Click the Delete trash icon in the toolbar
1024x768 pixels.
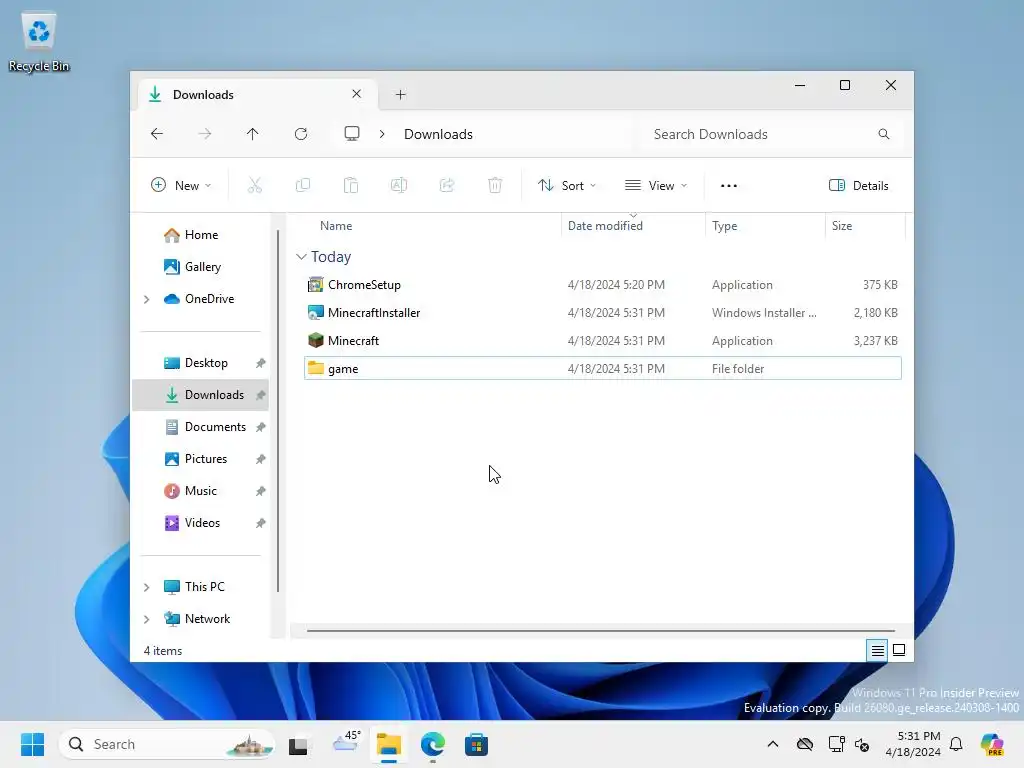coord(495,185)
